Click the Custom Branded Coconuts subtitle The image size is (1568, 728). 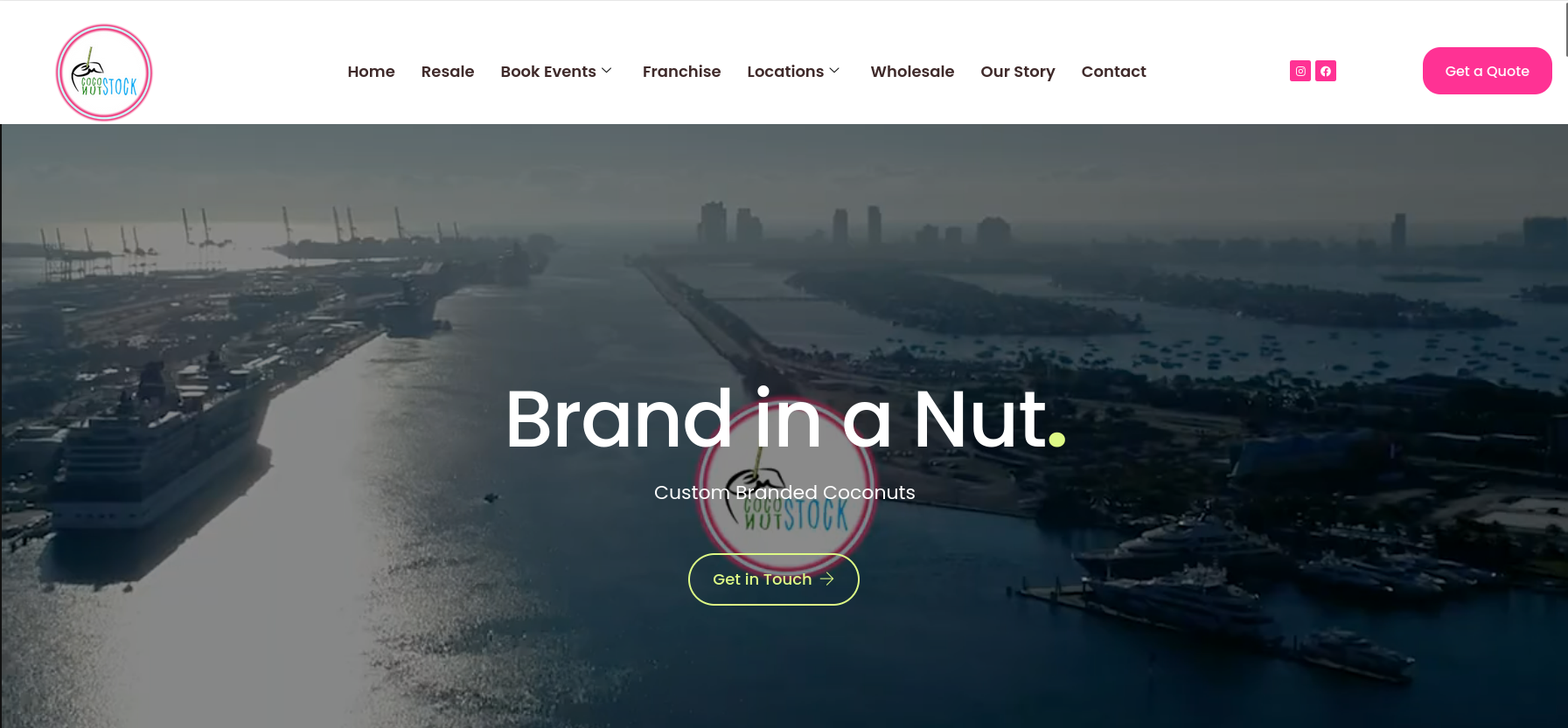click(784, 492)
